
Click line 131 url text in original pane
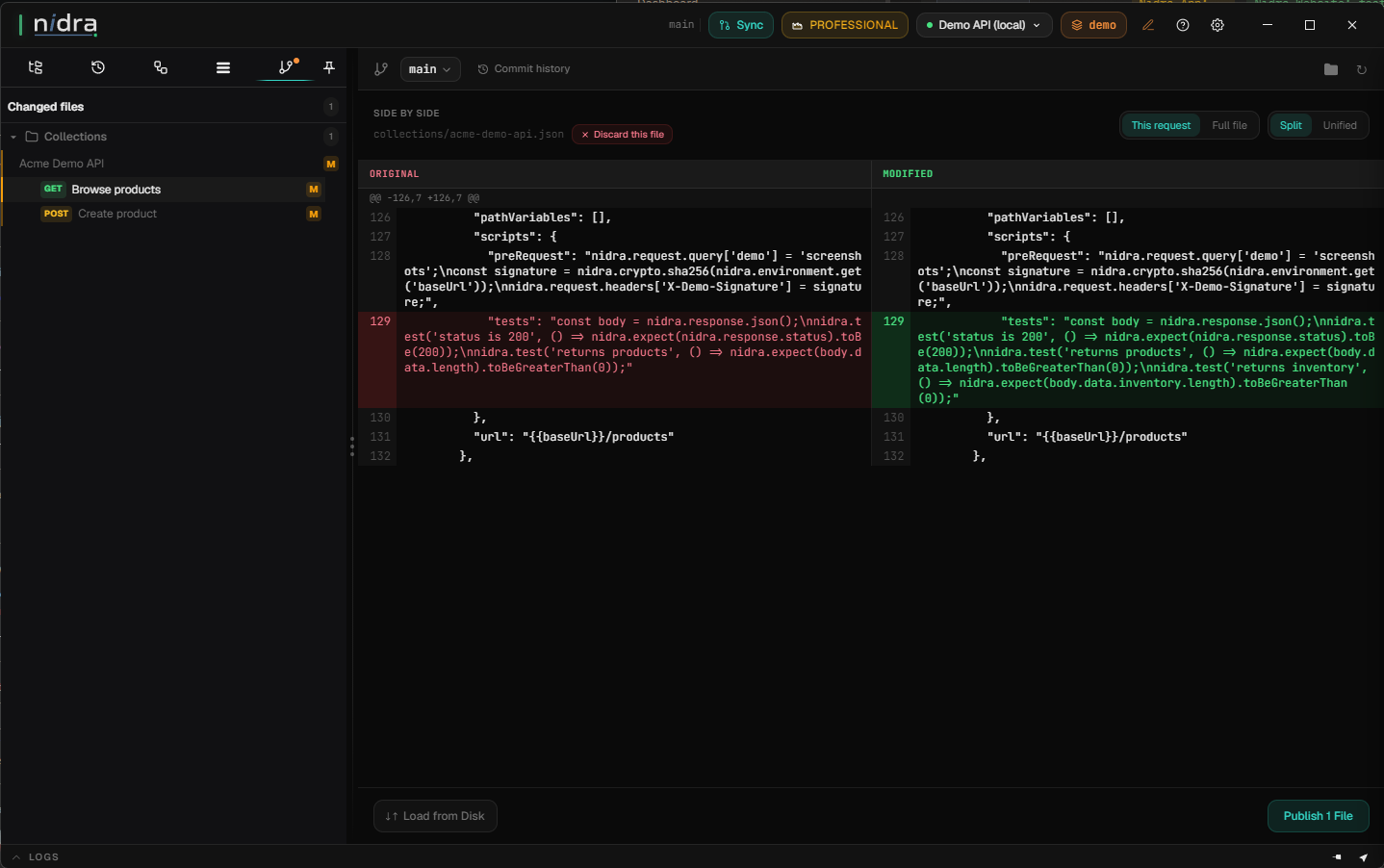[x=574, y=437]
